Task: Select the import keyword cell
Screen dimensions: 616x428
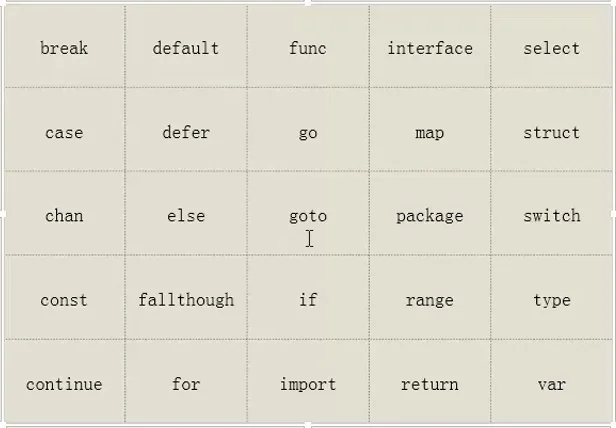Action: (308, 381)
